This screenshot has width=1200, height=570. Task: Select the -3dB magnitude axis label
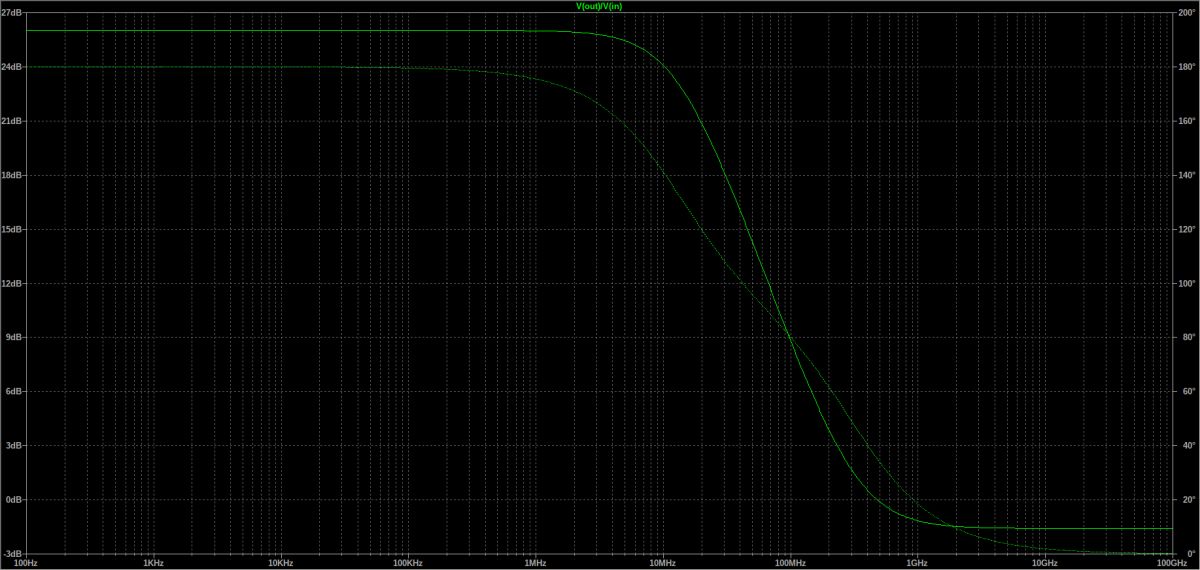pos(11,553)
